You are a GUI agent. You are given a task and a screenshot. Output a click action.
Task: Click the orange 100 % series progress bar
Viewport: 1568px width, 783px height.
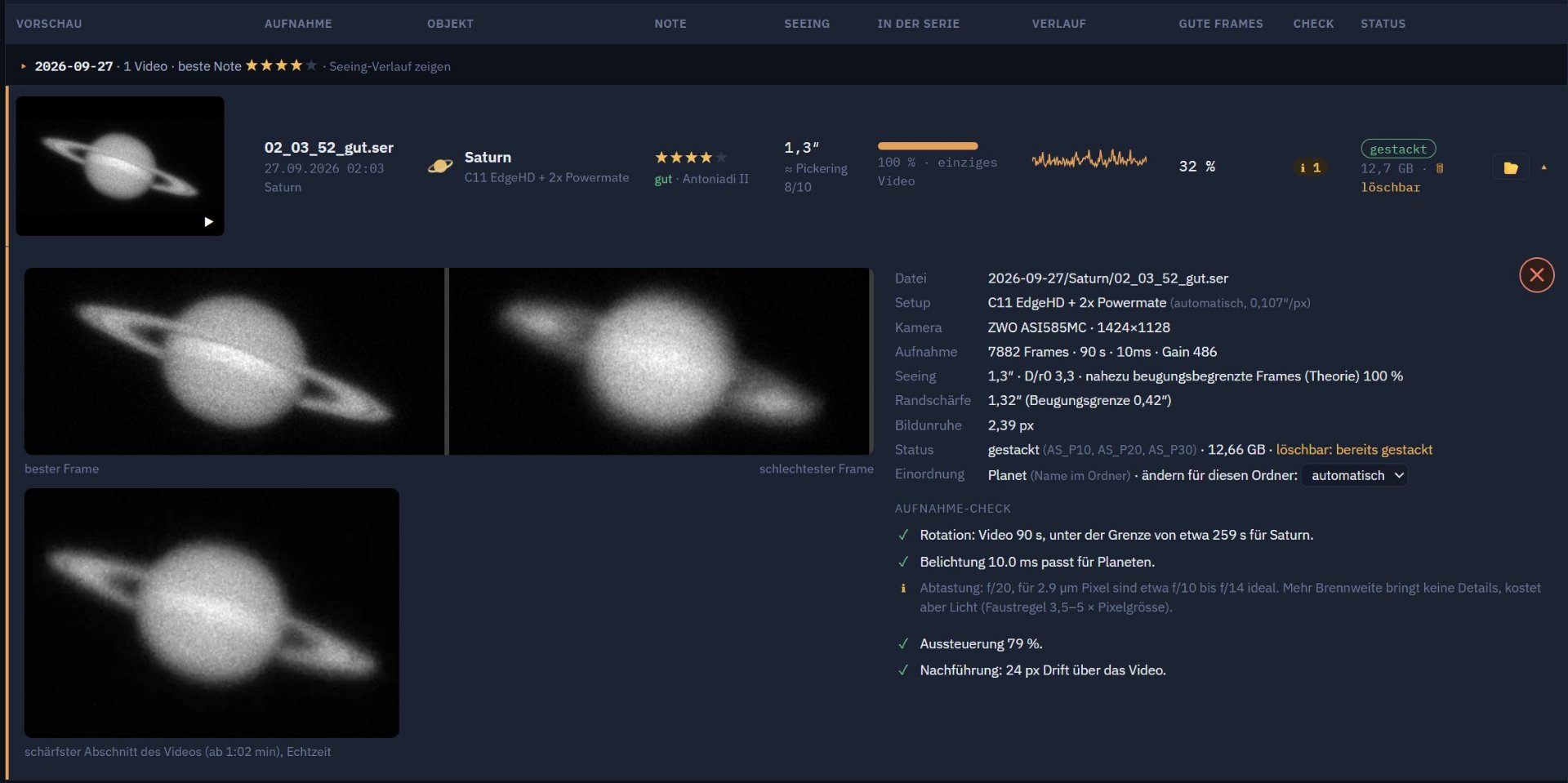click(928, 146)
